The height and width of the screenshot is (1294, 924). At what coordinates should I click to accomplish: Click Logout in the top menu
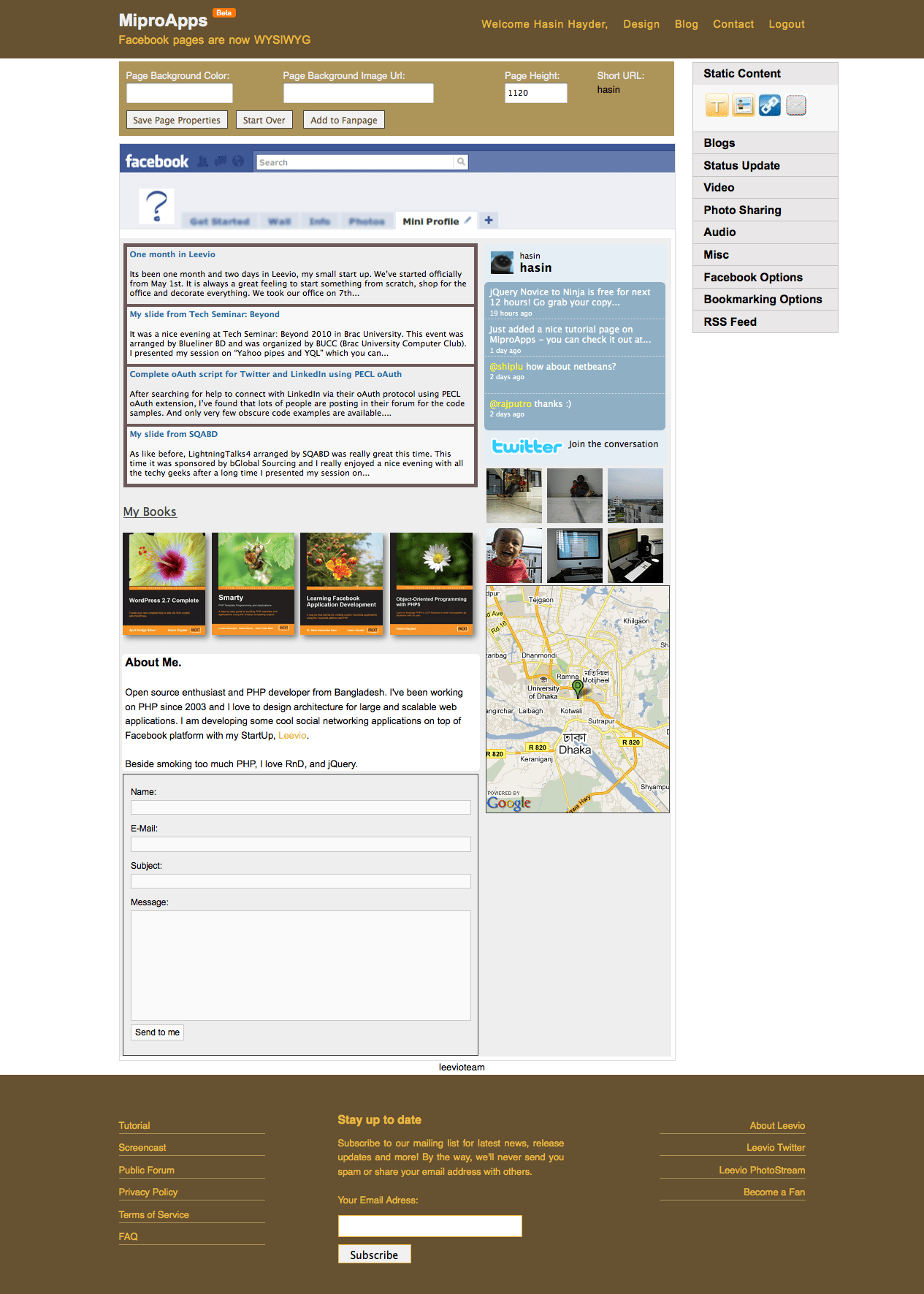787,24
